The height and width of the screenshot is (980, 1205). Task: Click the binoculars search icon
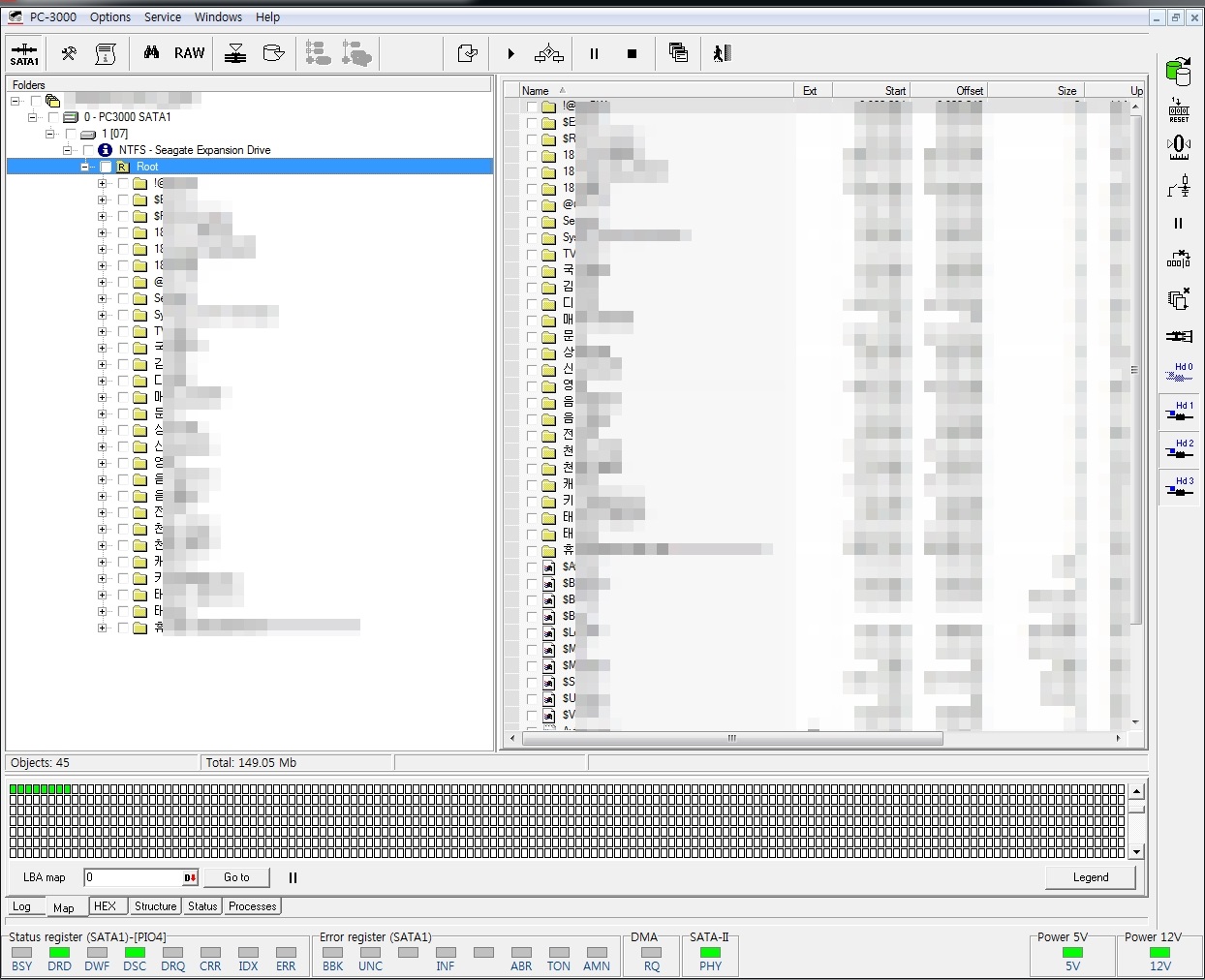pyautogui.click(x=151, y=53)
